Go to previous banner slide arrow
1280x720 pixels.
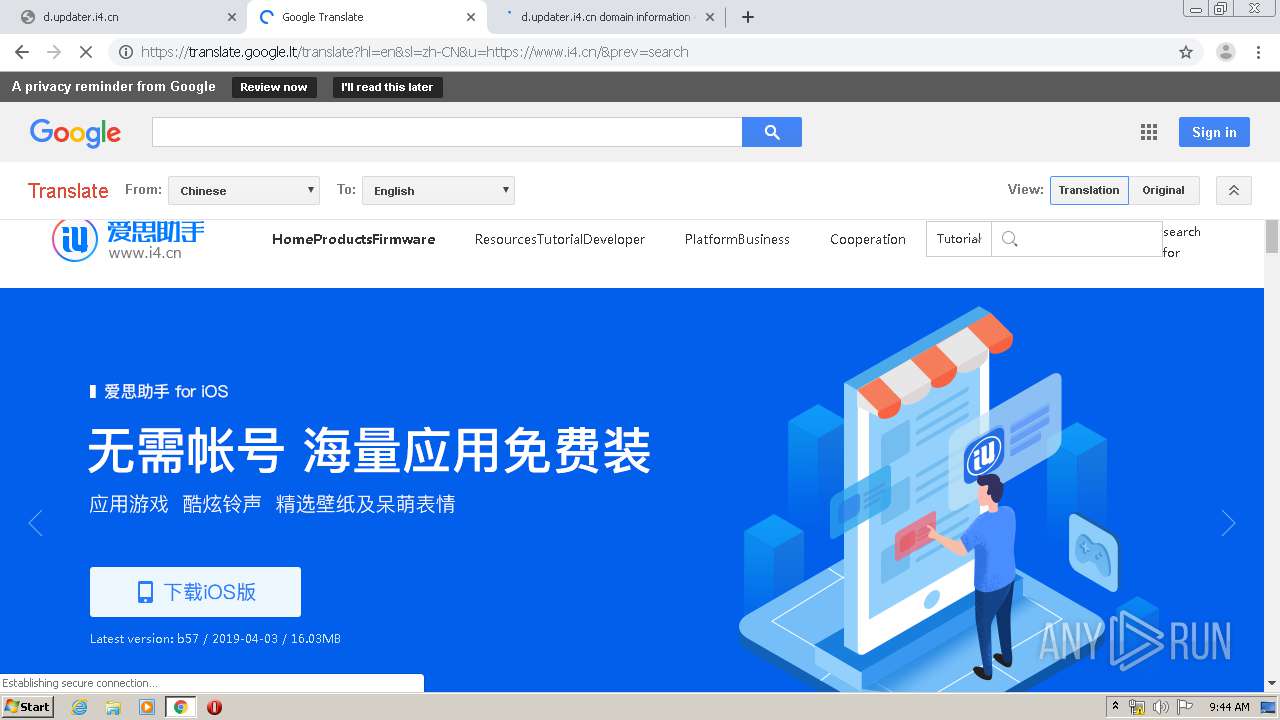coord(36,523)
